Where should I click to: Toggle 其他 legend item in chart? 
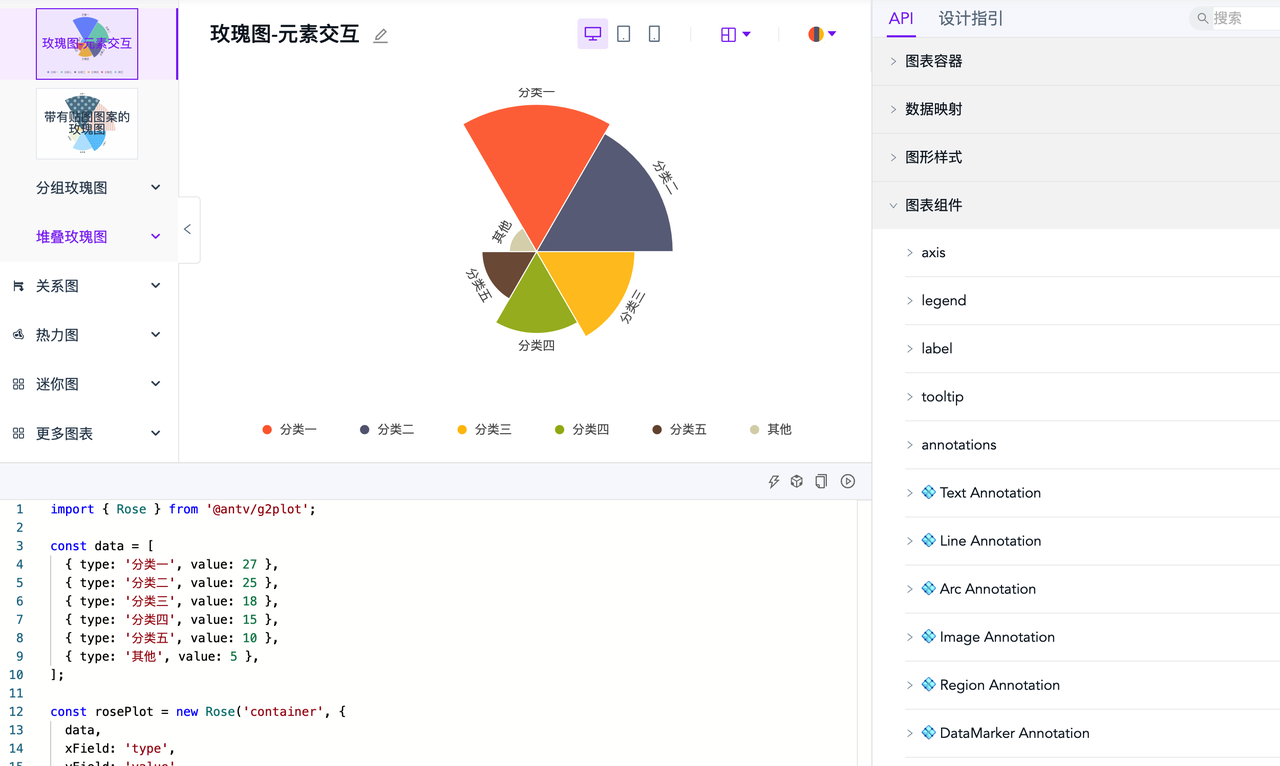point(770,429)
